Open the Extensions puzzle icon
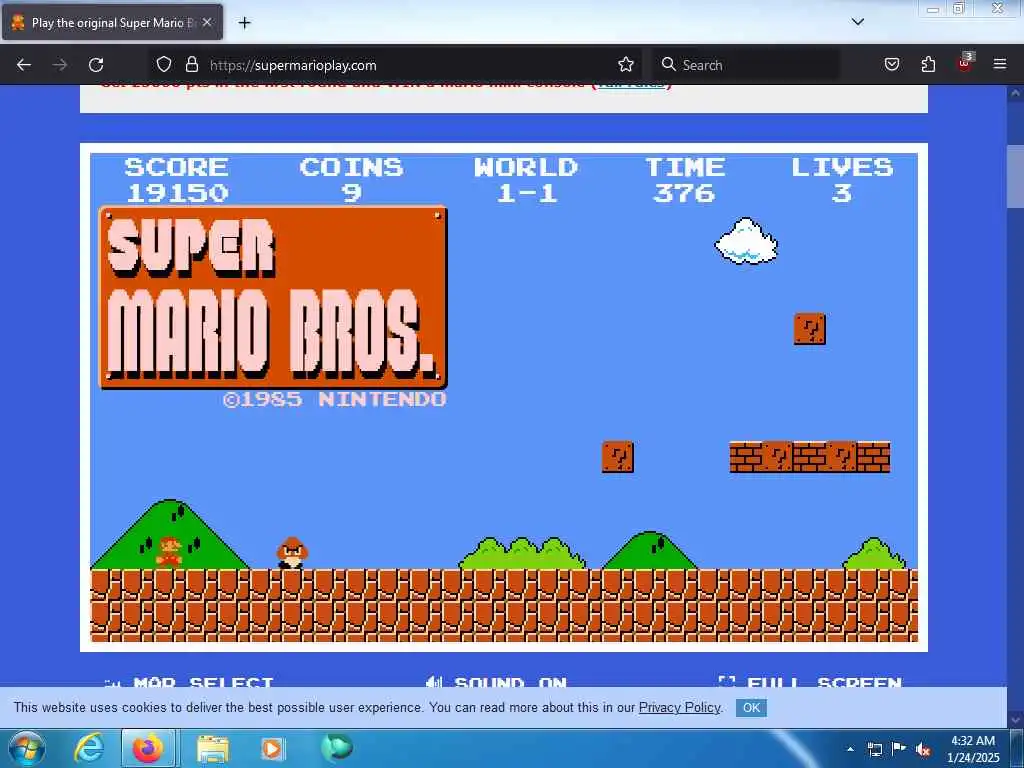Screen dimensions: 1024x768 [x=928, y=65]
